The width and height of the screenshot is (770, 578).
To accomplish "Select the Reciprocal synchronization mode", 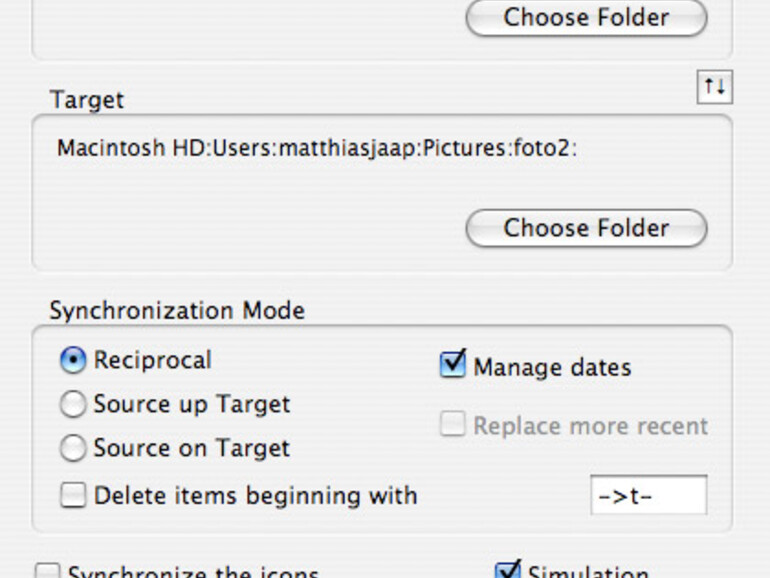I will [x=73, y=361].
